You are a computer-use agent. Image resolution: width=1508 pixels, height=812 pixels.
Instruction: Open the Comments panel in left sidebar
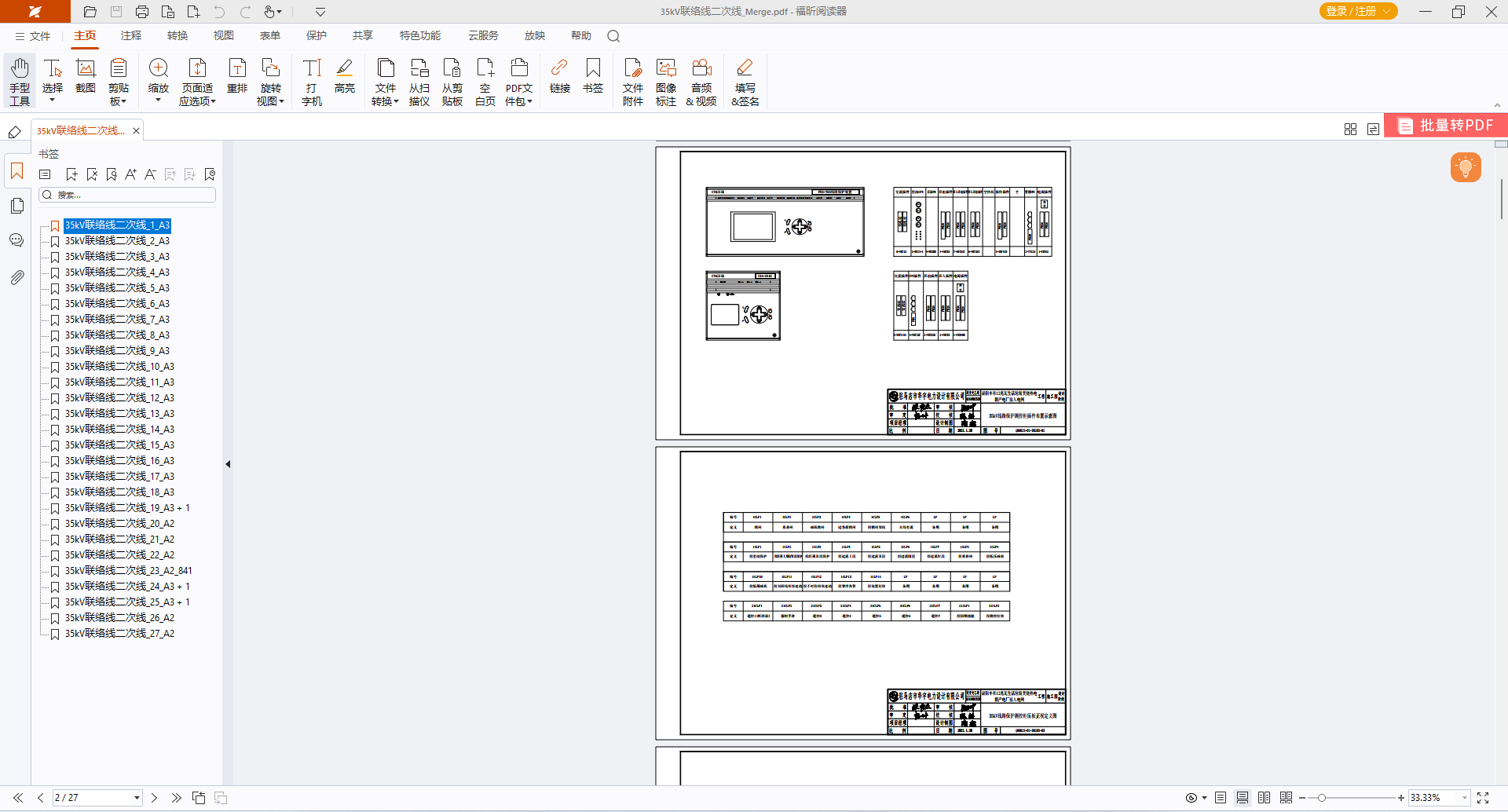(x=16, y=240)
